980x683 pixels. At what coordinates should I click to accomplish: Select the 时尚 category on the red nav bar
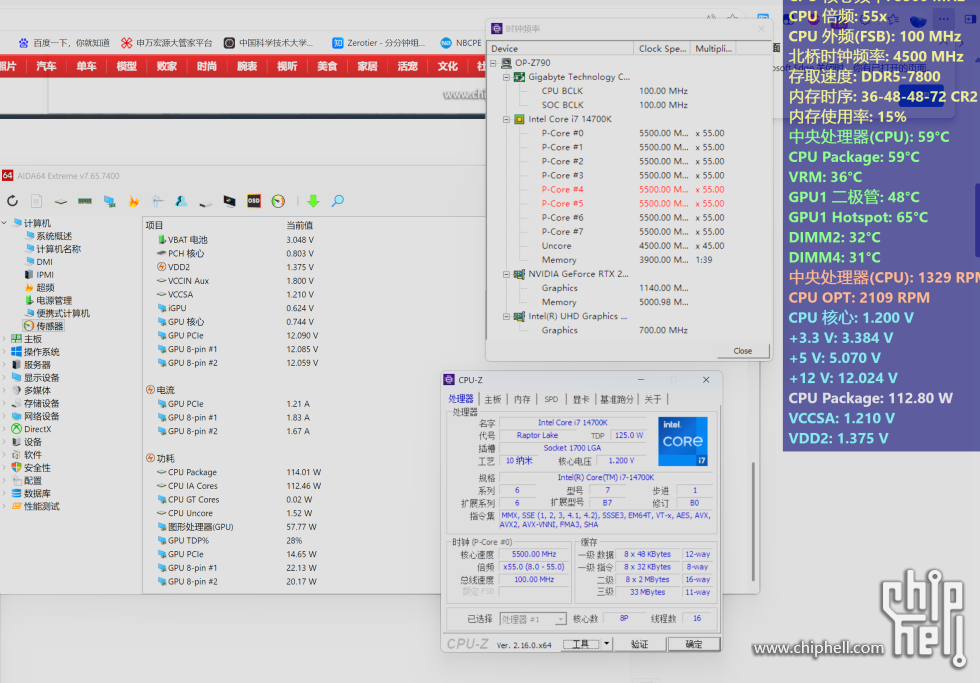click(207, 66)
